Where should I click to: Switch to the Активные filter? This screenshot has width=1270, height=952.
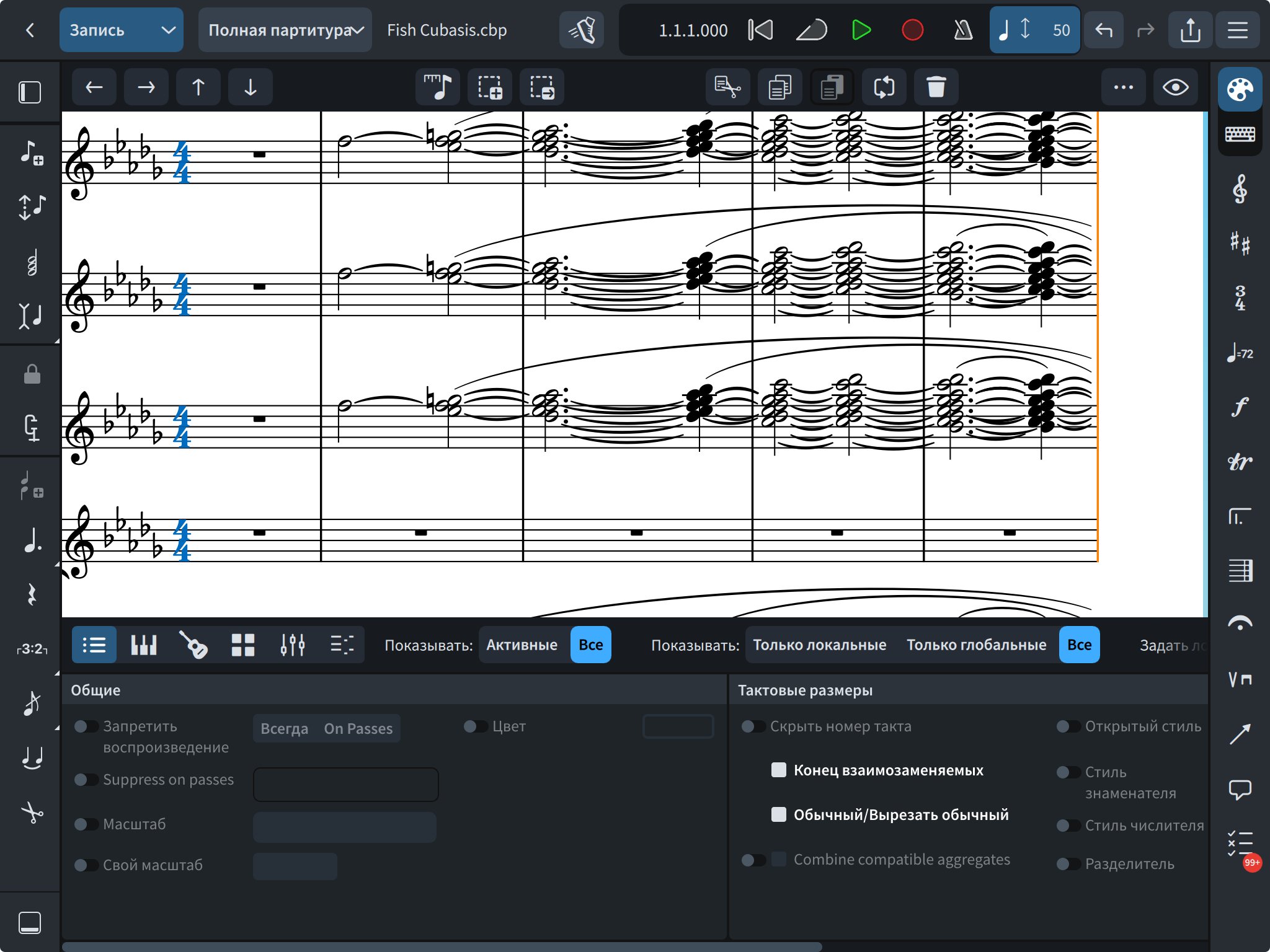(522, 645)
